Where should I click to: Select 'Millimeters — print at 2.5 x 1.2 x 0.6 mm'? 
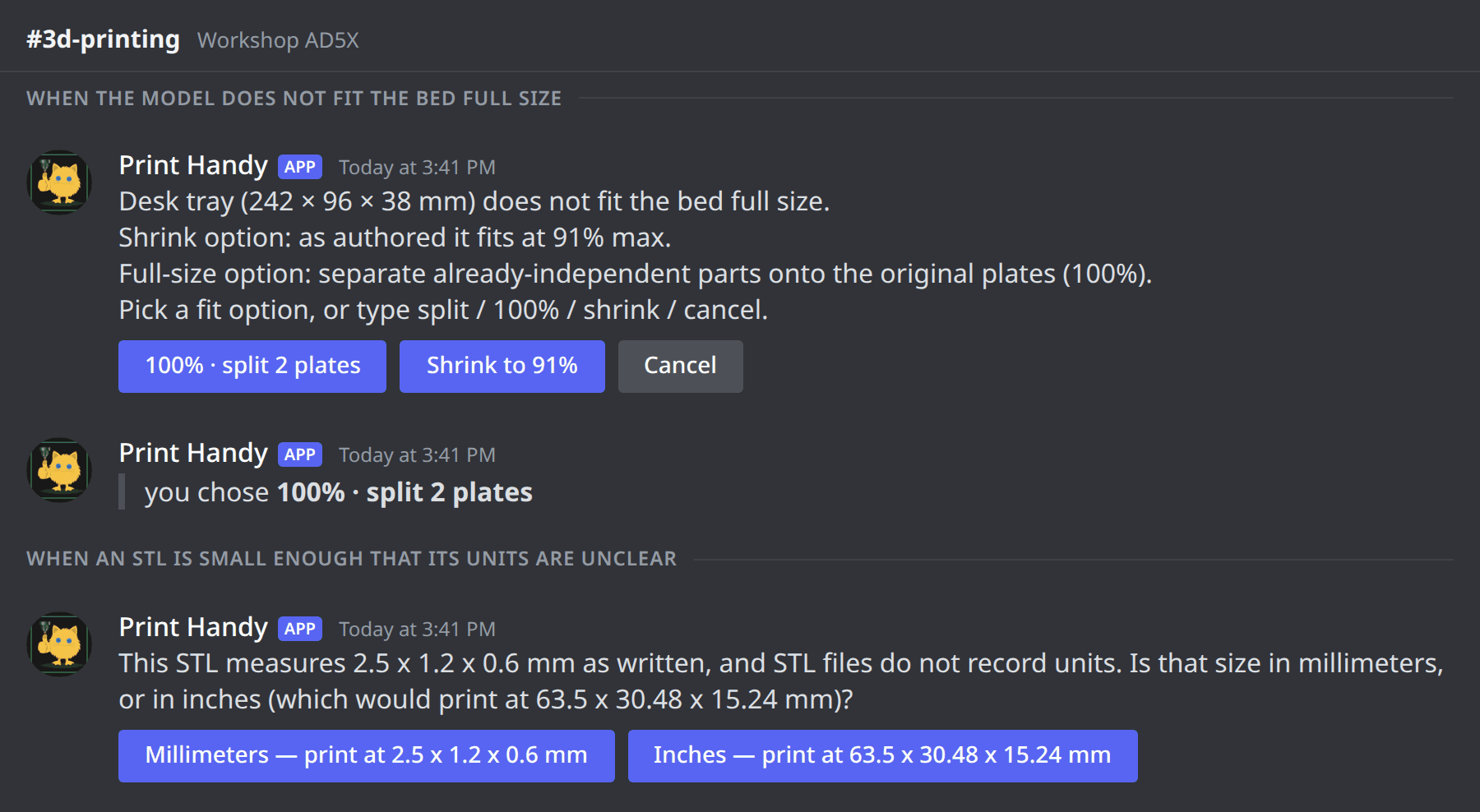(x=367, y=756)
